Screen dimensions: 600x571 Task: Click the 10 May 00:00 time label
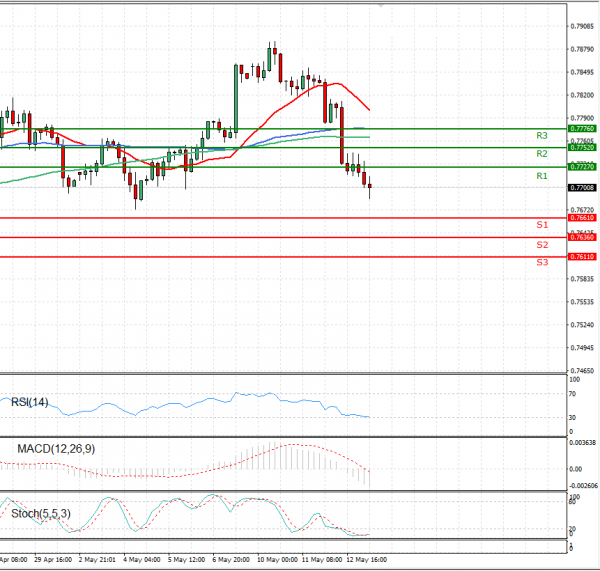(276, 559)
